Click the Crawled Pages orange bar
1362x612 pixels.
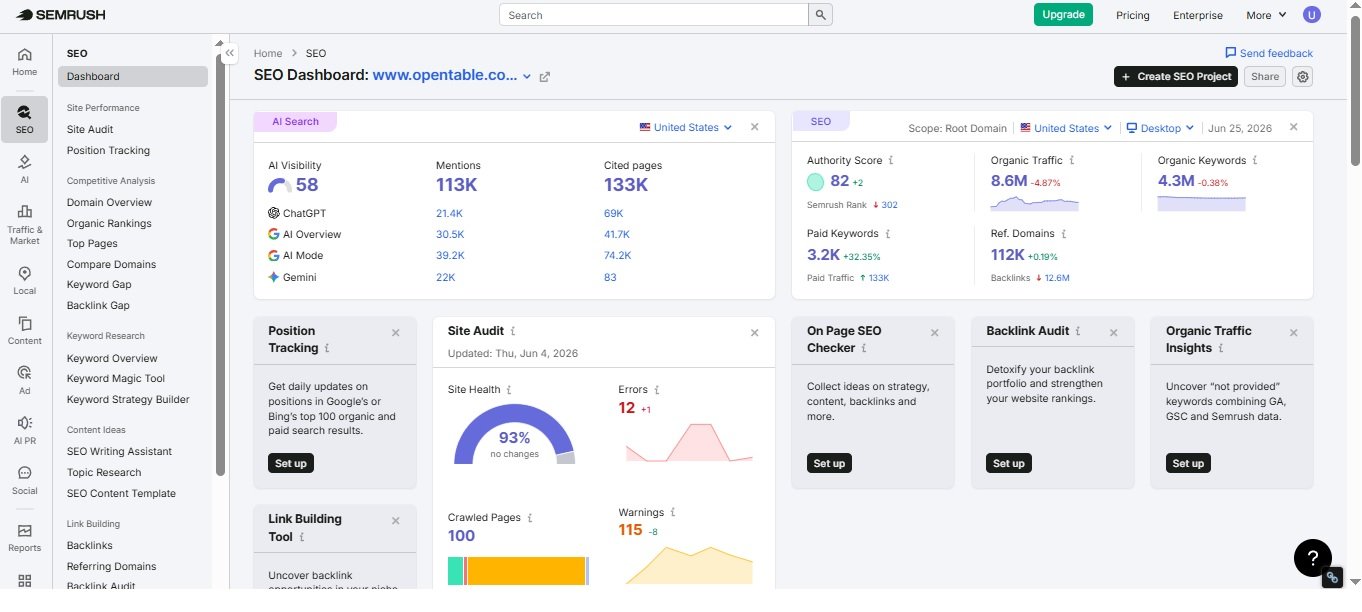coord(526,571)
